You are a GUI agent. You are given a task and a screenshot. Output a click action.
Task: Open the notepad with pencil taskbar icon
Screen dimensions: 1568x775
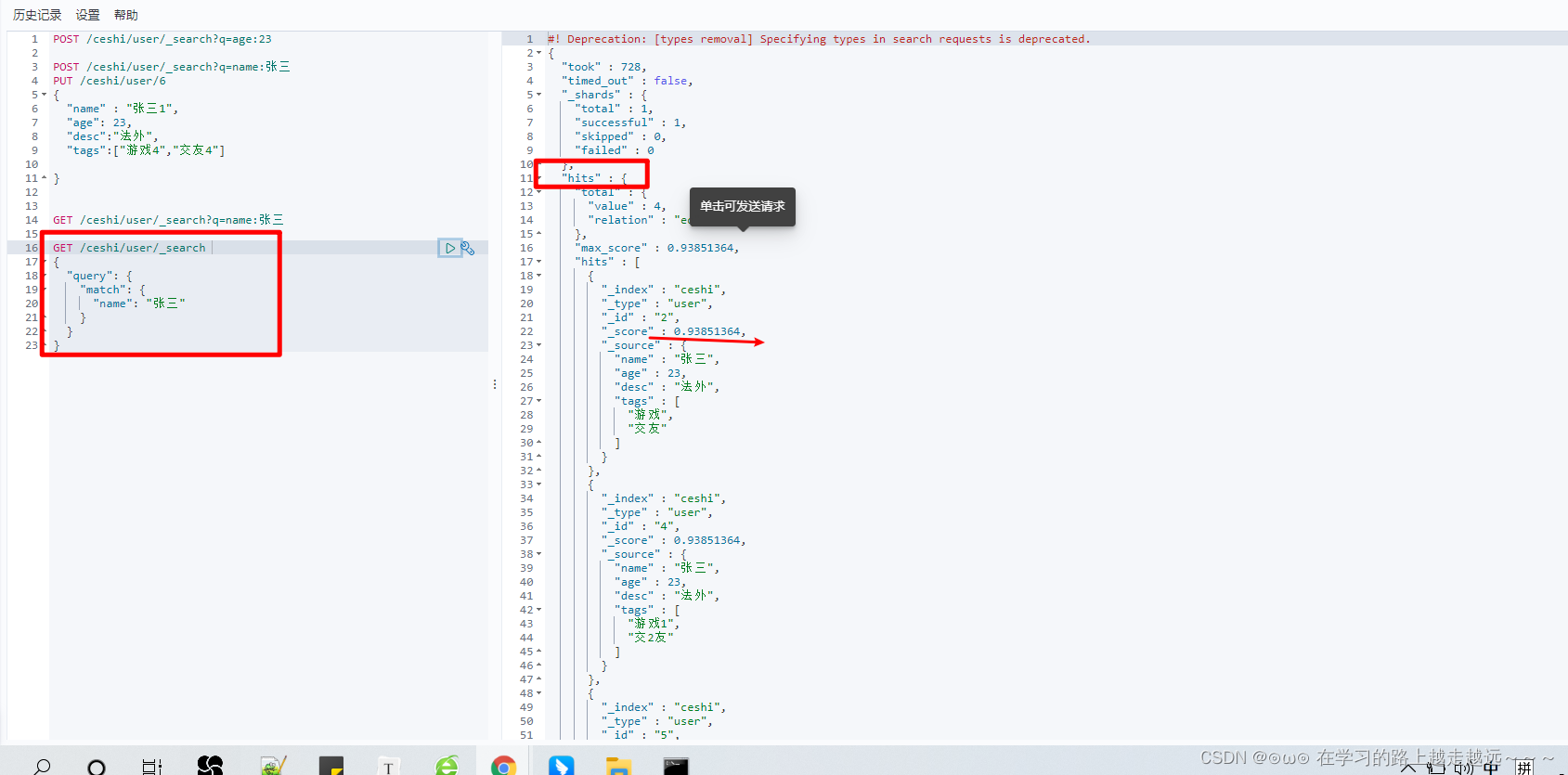pyautogui.click(x=273, y=767)
